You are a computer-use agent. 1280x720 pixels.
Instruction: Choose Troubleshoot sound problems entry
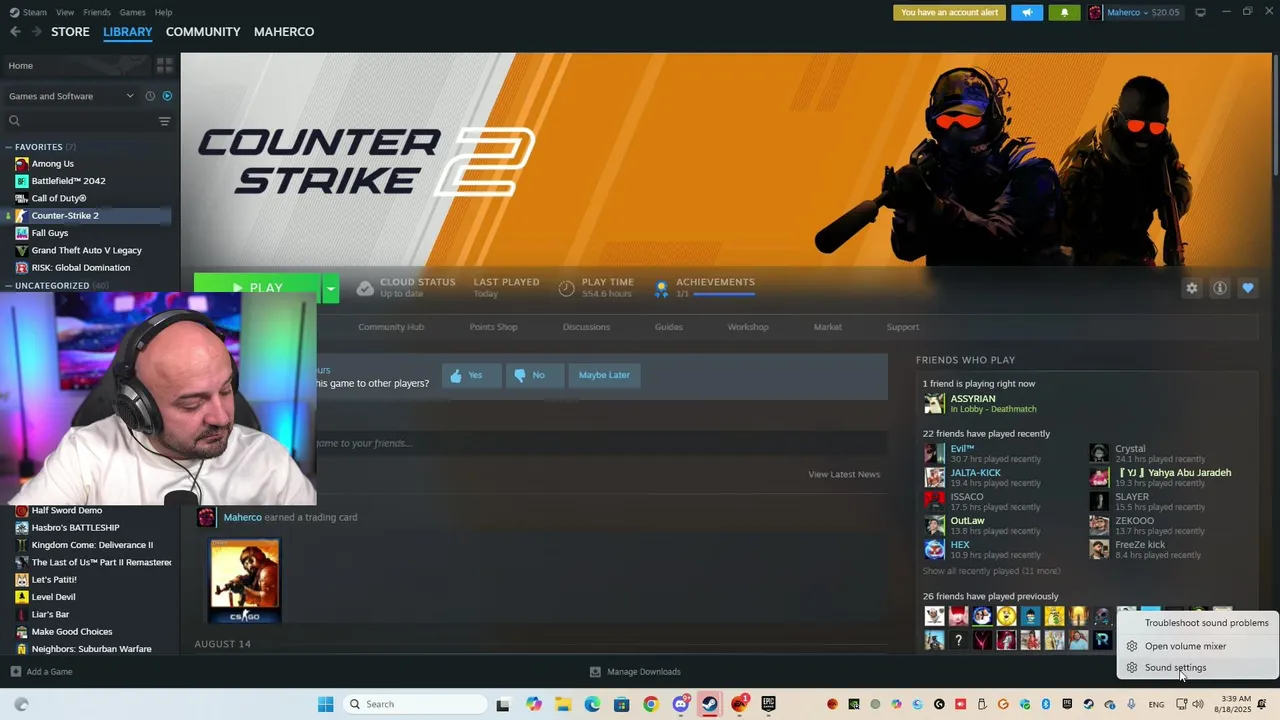click(x=1196, y=623)
